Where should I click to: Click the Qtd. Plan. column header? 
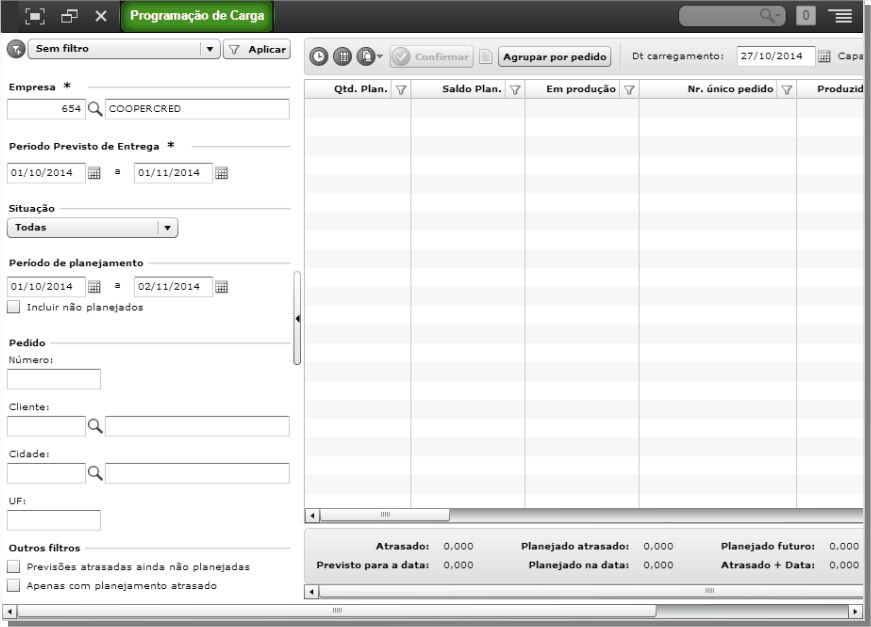pyautogui.click(x=361, y=89)
